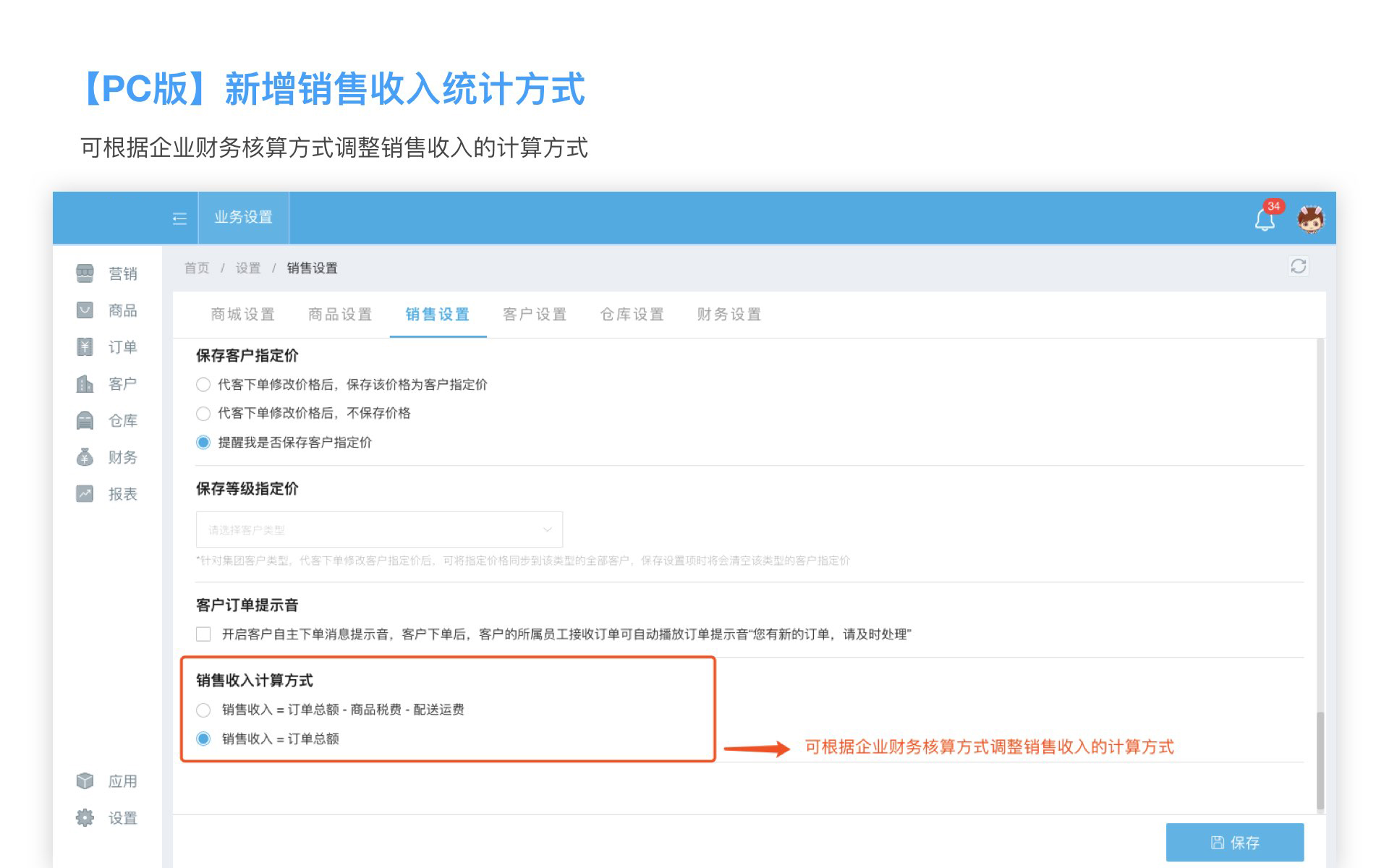Click the 设置 gear icon in sidebar

click(85, 817)
